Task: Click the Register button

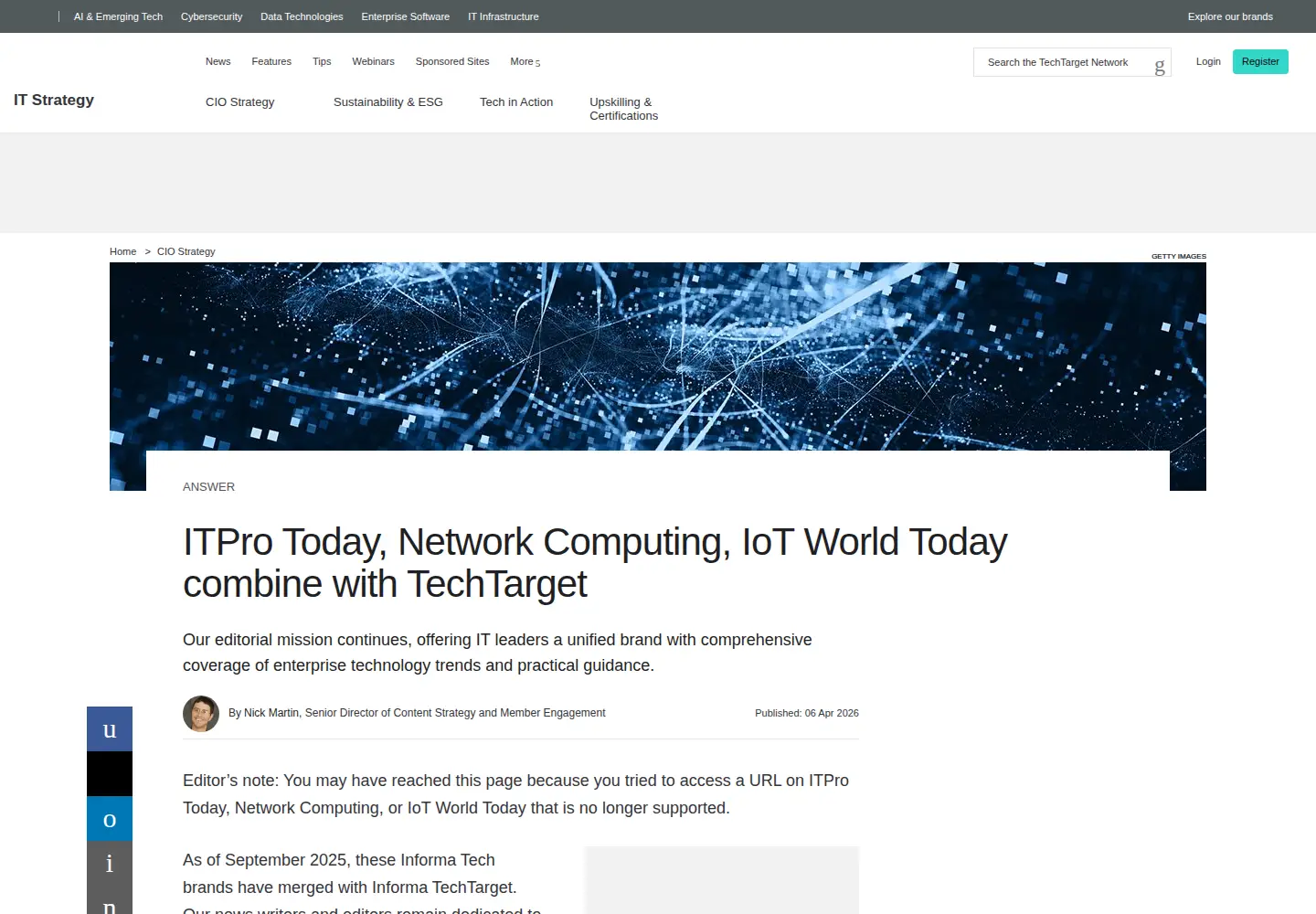Action: coord(1260,61)
